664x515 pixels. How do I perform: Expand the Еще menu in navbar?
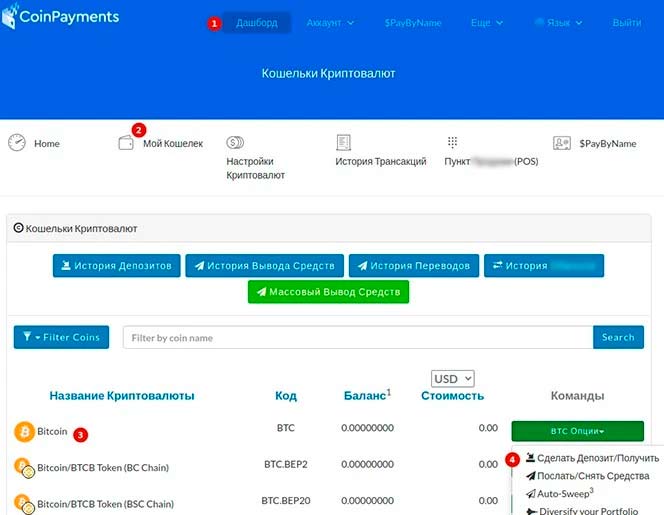(486, 22)
